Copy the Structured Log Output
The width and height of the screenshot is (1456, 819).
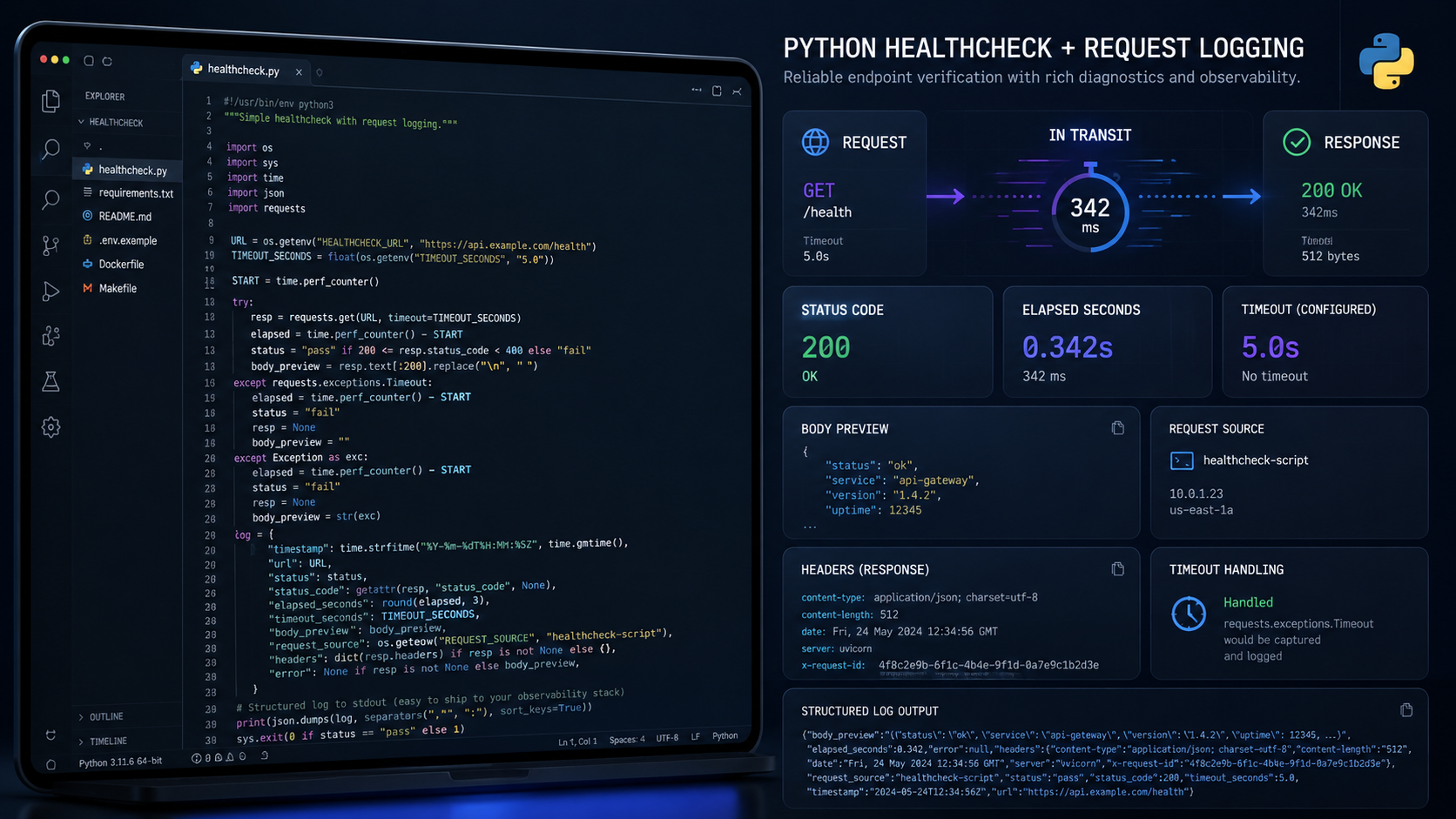(1406, 710)
